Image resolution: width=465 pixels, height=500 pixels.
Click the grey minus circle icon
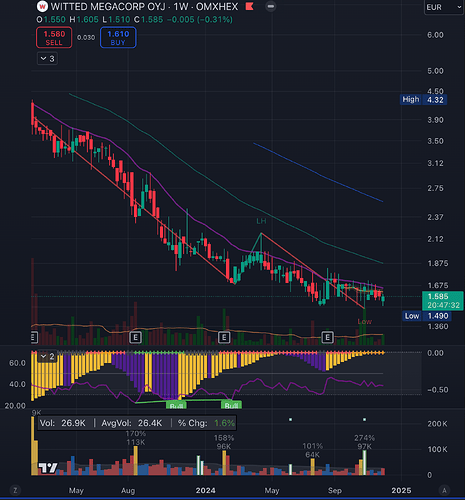271,6
